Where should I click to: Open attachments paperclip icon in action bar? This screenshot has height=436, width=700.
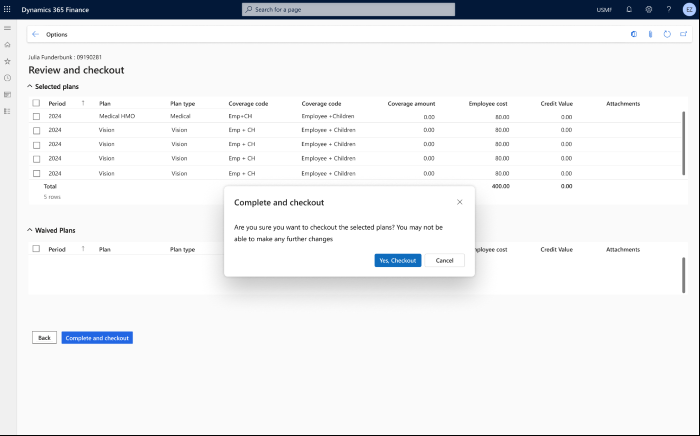click(650, 34)
